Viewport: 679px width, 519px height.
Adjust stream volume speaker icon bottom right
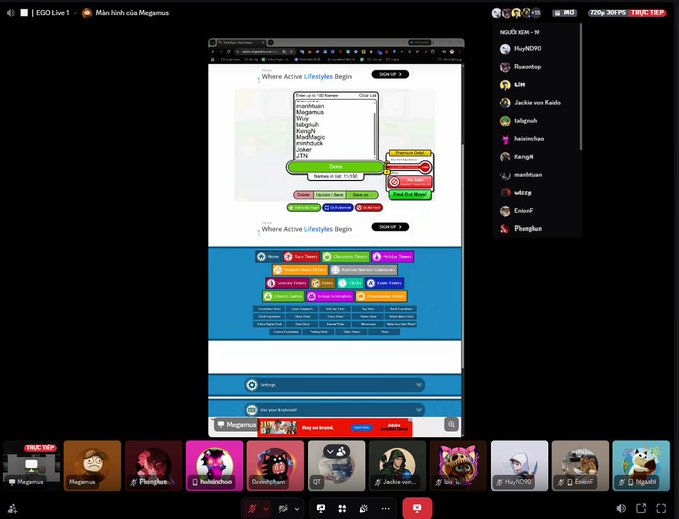[621, 508]
